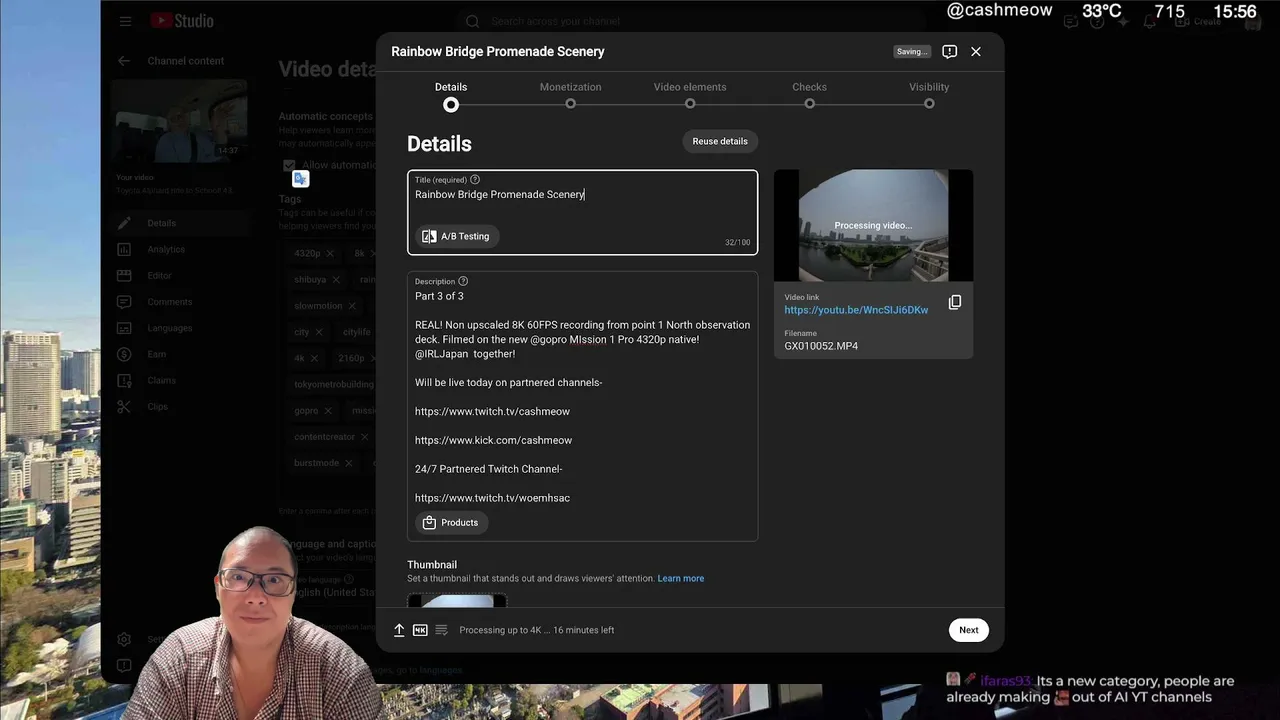Click the checks status icon before the processing text
Image resolution: width=1280 pixels, height=720 pixels.
coord(441,630)
